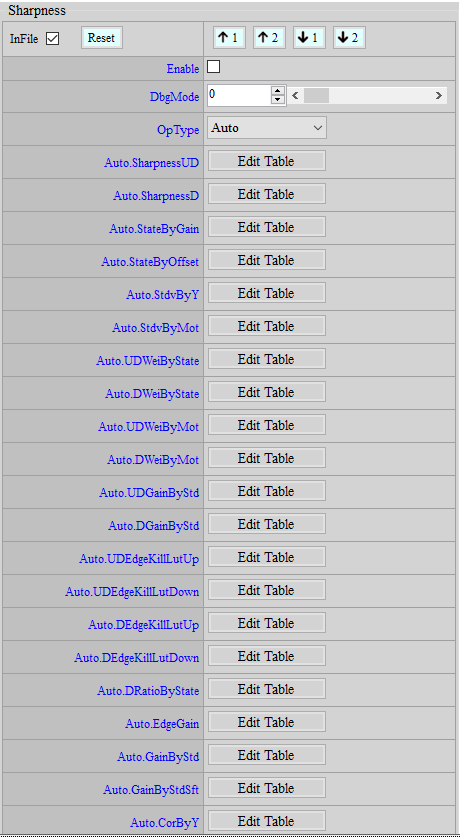Click the DbgMode slider thumb

[316, 96]
